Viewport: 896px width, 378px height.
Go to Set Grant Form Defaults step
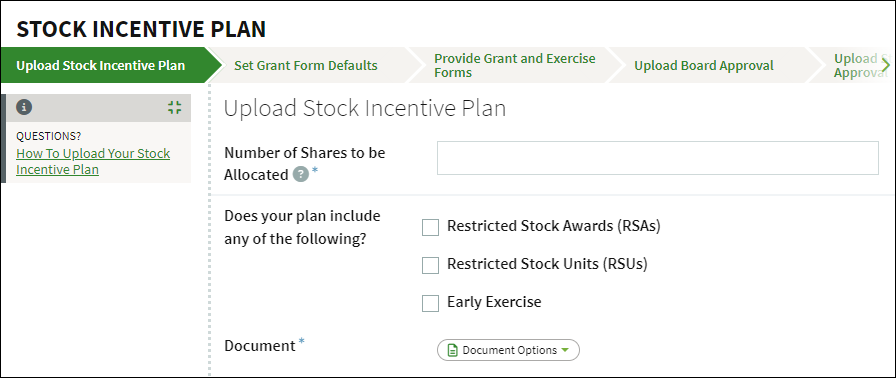click(306, 65)
